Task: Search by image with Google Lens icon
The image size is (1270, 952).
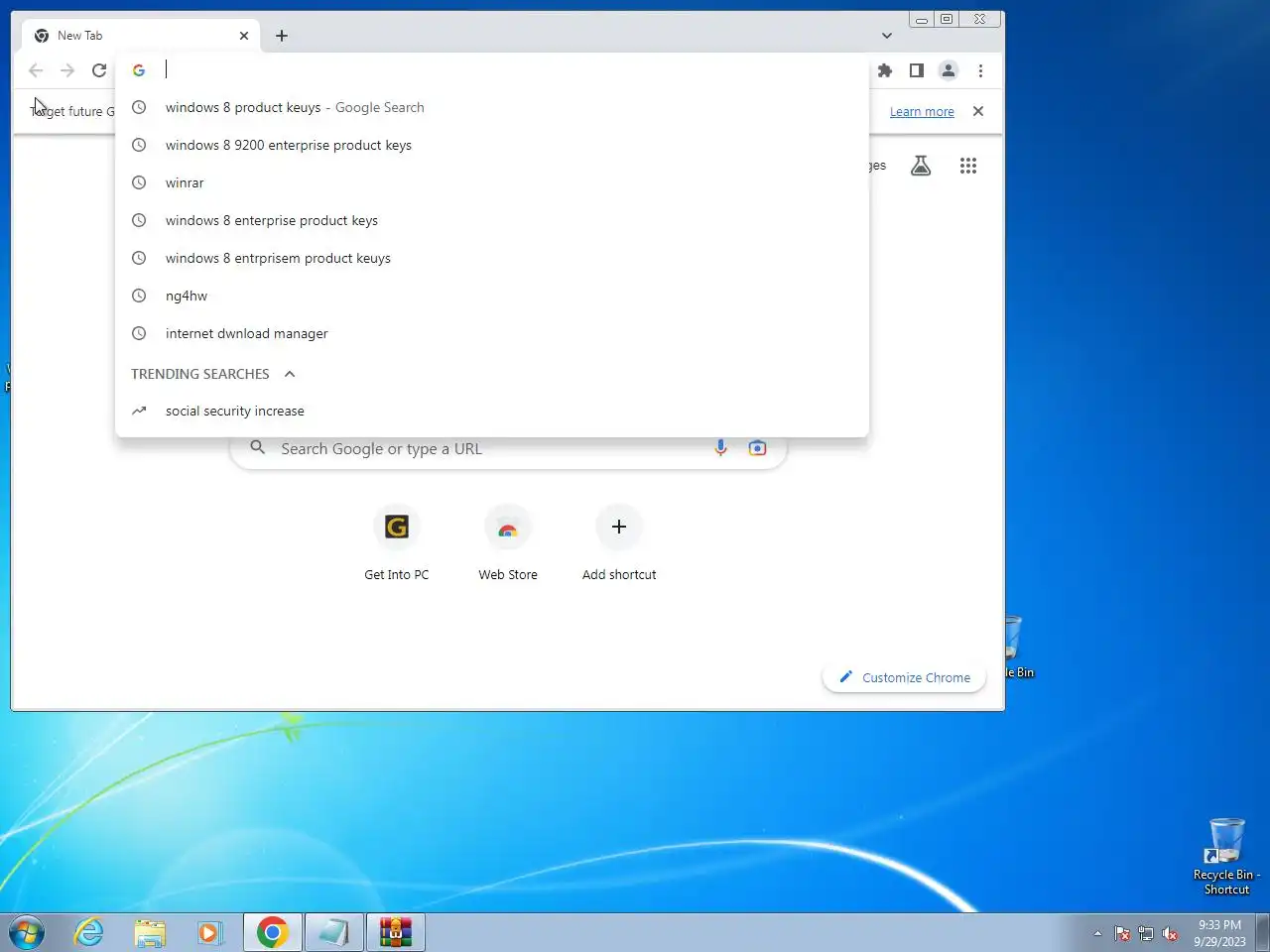Action: coord(757,448)
